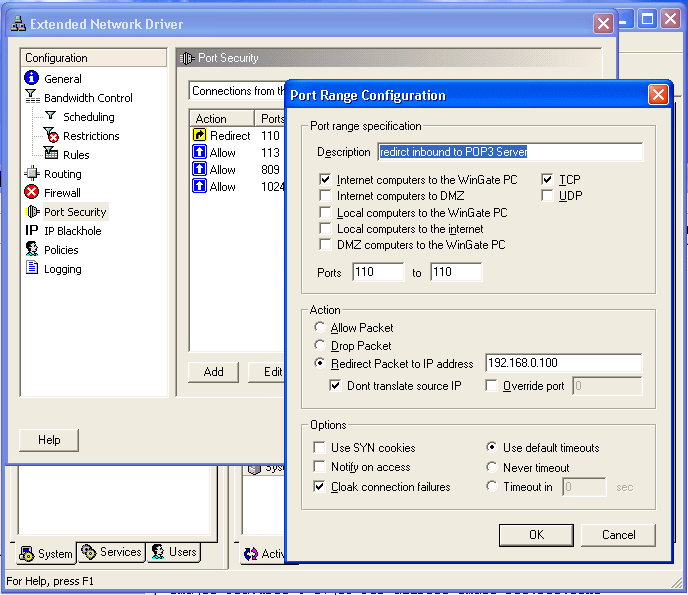688x595 pixels.
Task: Select Redirect Packet to IP address option
Action: coord(320,363)
